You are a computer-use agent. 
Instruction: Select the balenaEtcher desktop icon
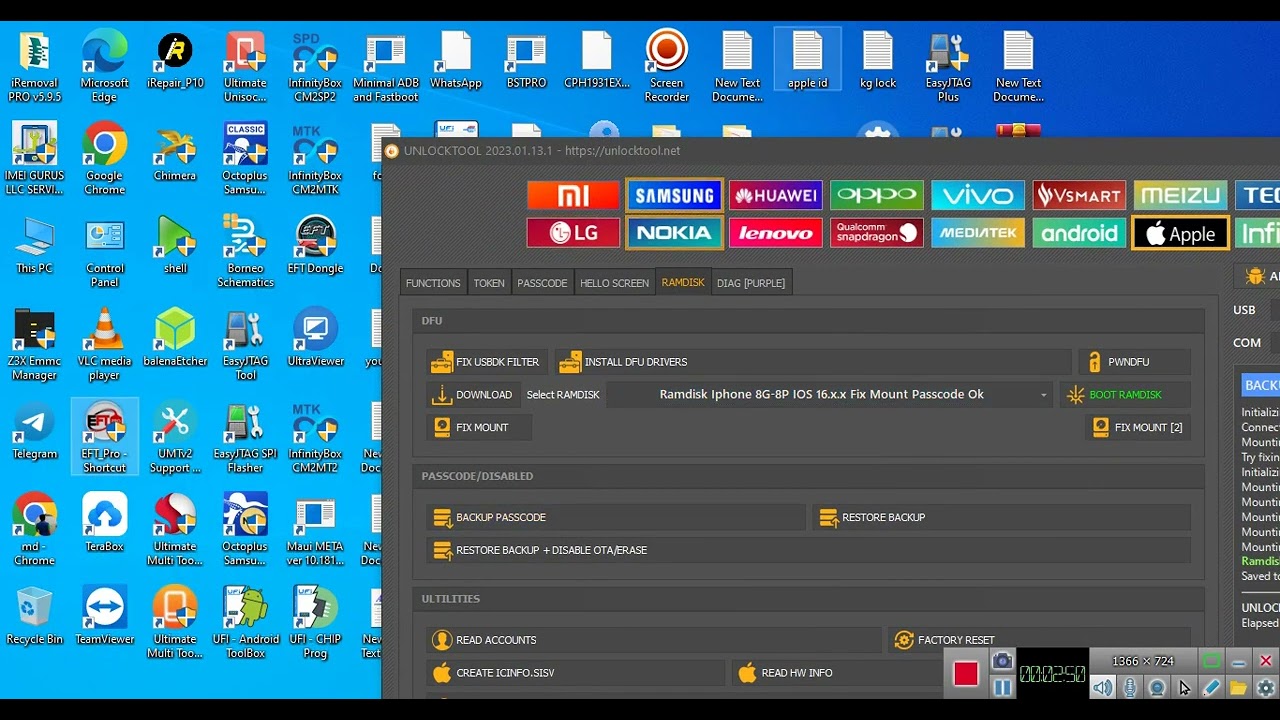pyautogui.click(x=175, y=338)
